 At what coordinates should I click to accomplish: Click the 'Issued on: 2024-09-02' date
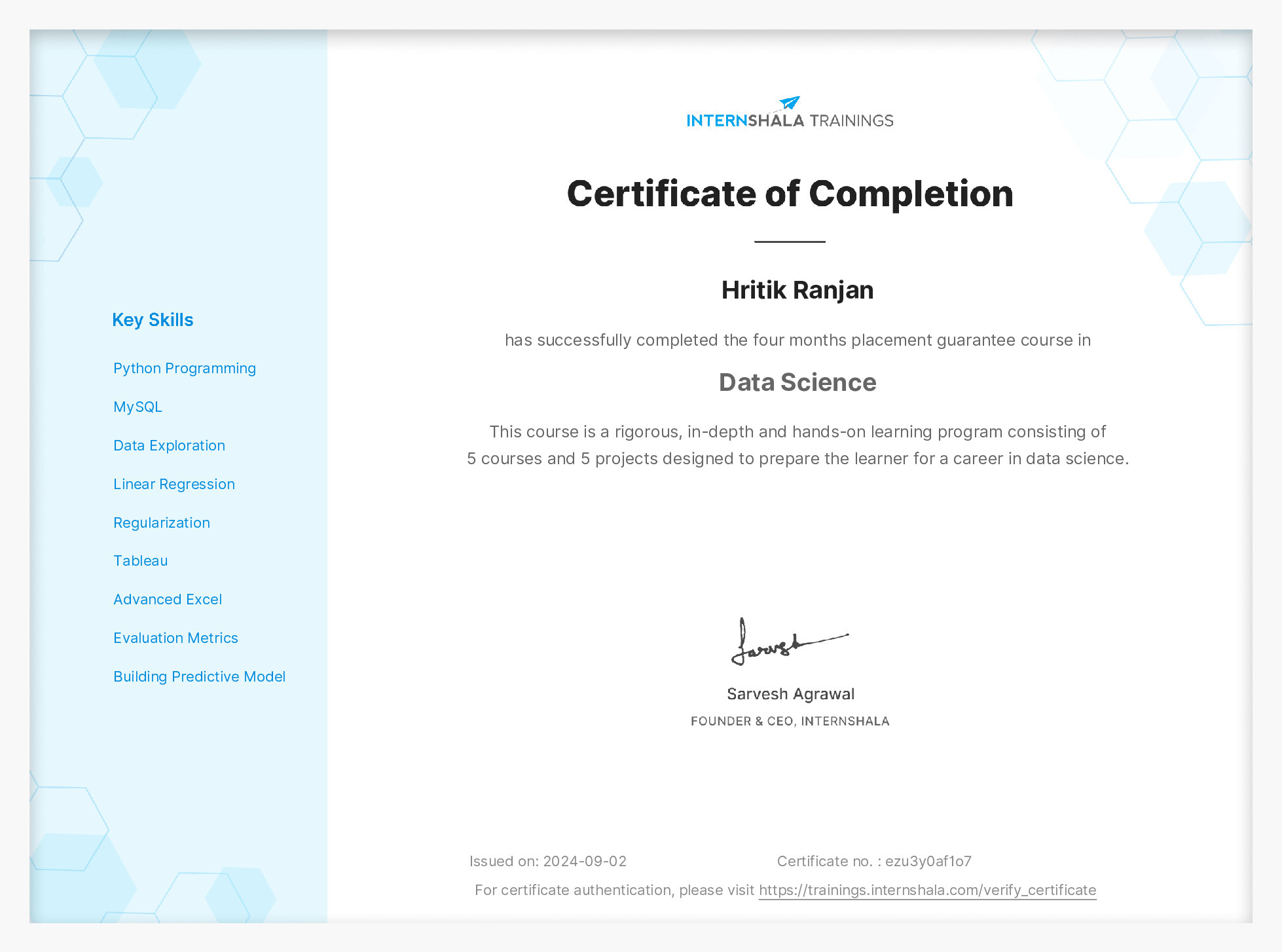[548, 862]
